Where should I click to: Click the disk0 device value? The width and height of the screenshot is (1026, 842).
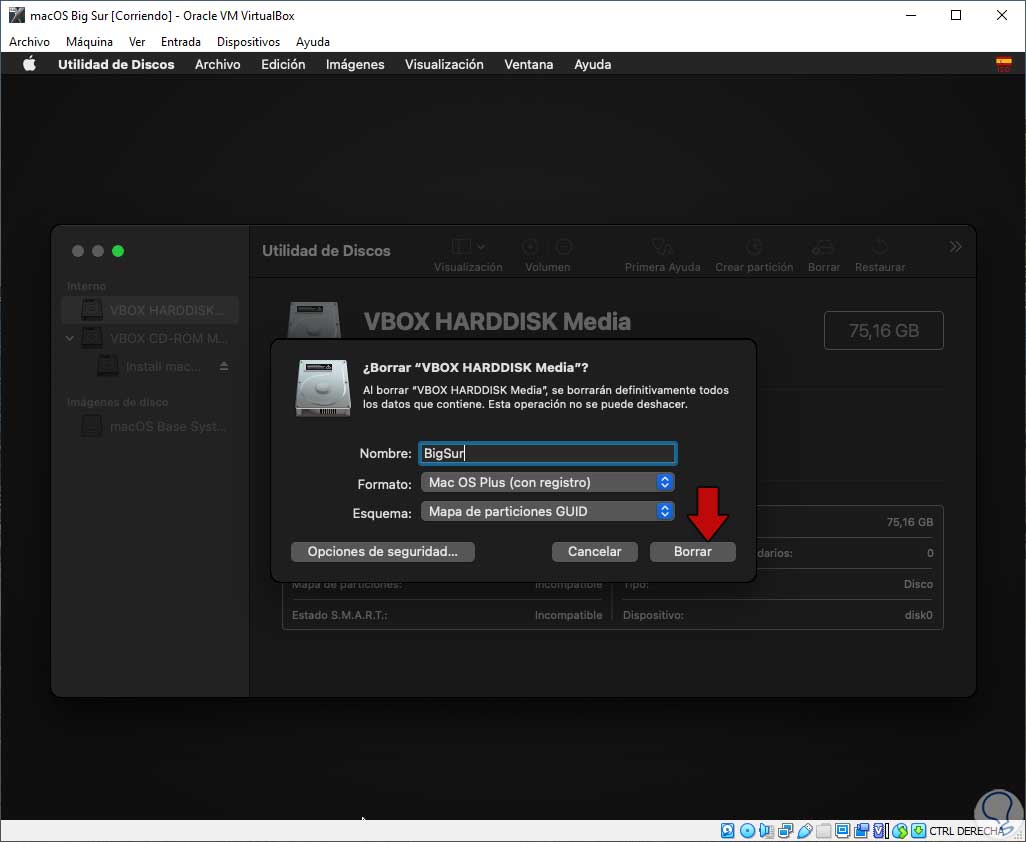(x=918, y=615)
